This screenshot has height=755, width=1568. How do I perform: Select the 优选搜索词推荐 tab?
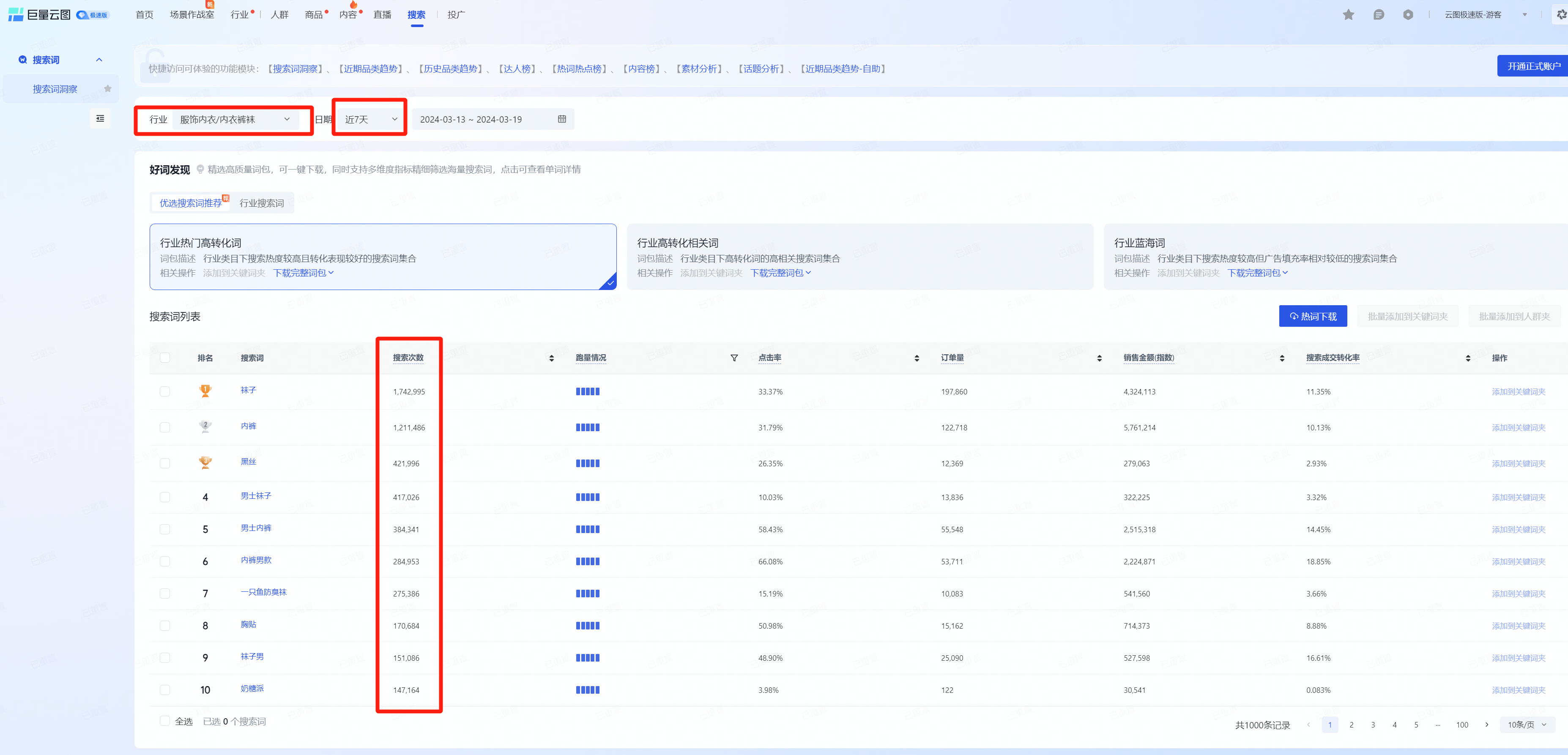[191, 203]
